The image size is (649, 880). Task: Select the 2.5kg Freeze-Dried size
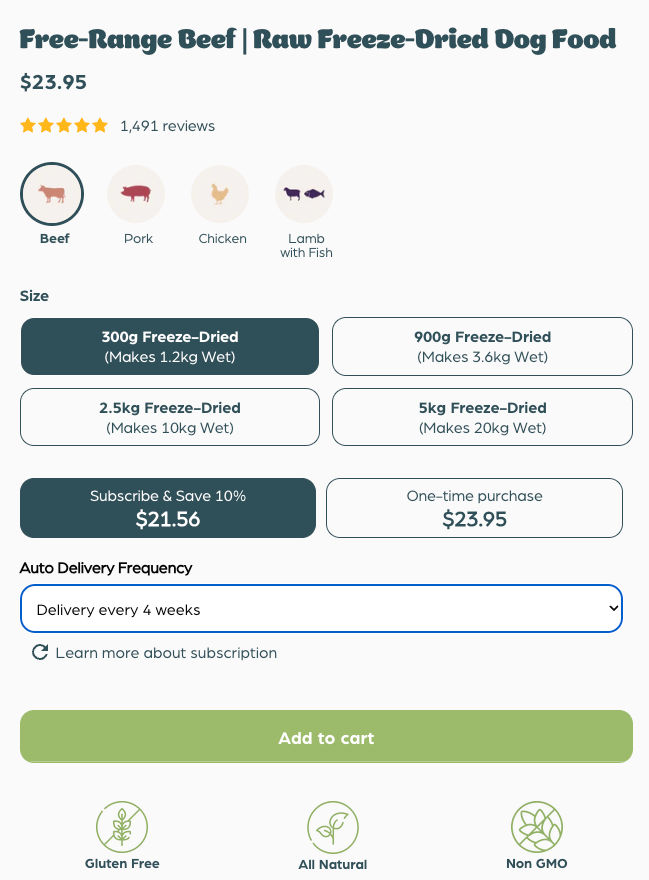click(x=170, y=417)
